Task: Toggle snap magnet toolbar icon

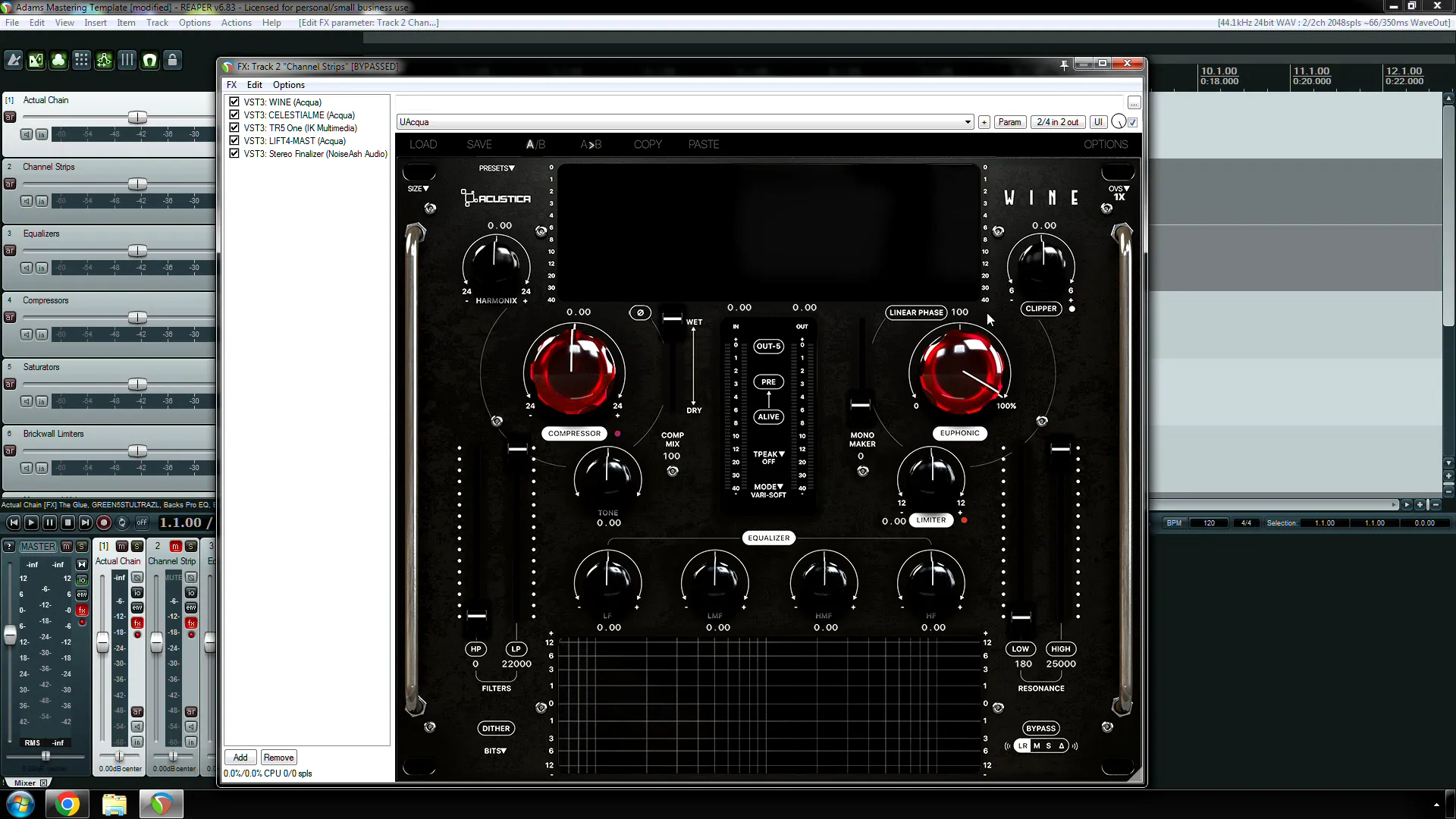Action: point(150,60)
